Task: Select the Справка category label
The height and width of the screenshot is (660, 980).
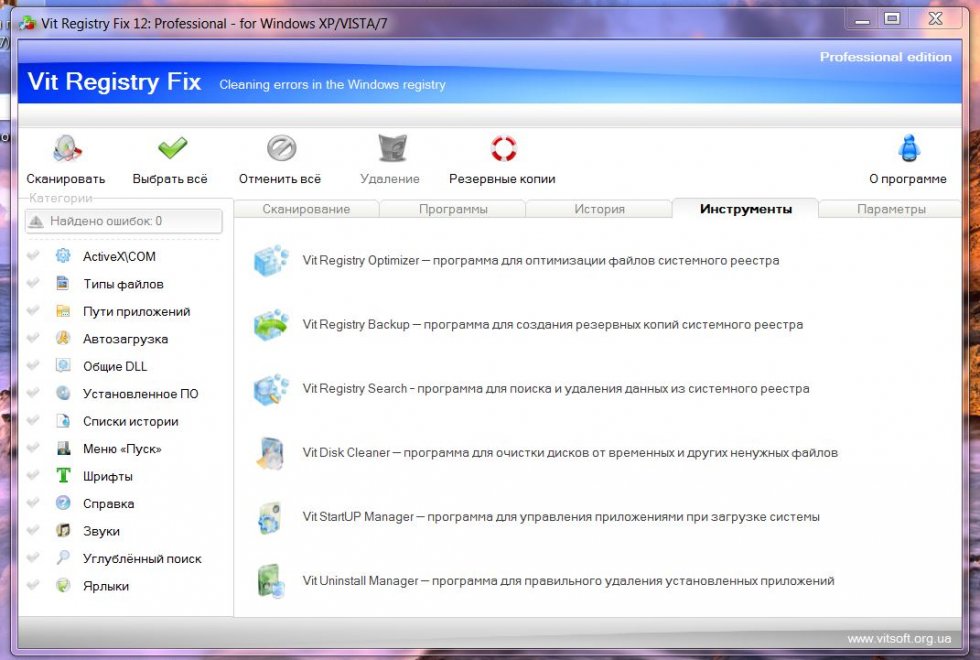Action: pyautogui.click(x=109, y=504)
